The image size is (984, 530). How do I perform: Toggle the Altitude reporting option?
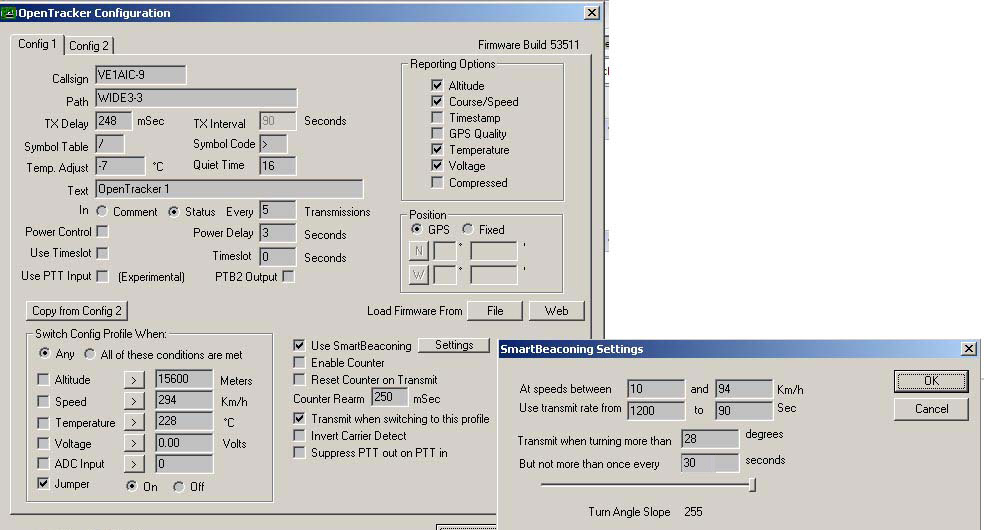[x=437, y=85]
